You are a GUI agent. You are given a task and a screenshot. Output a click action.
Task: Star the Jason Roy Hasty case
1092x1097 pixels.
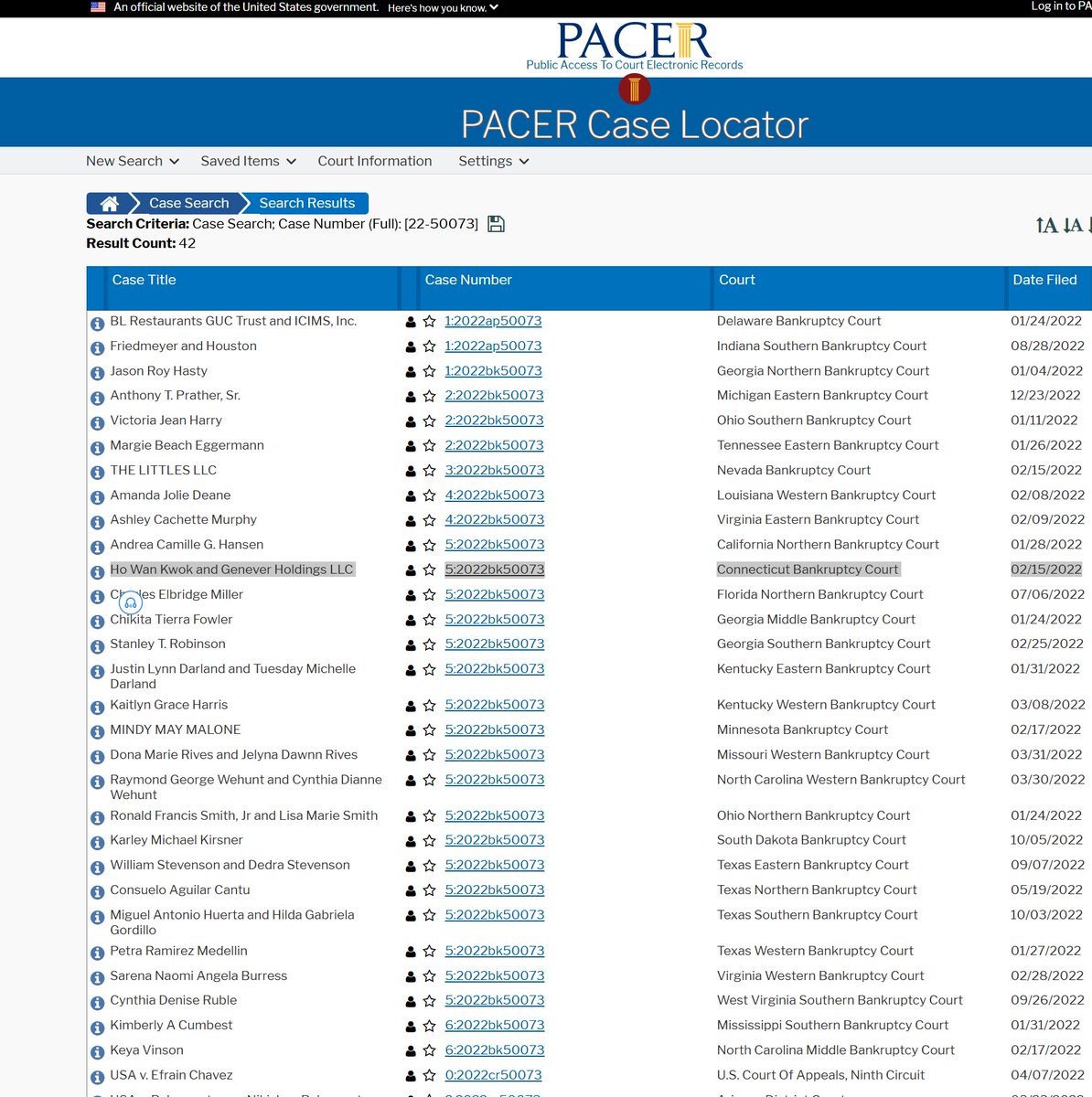(429, 372)
